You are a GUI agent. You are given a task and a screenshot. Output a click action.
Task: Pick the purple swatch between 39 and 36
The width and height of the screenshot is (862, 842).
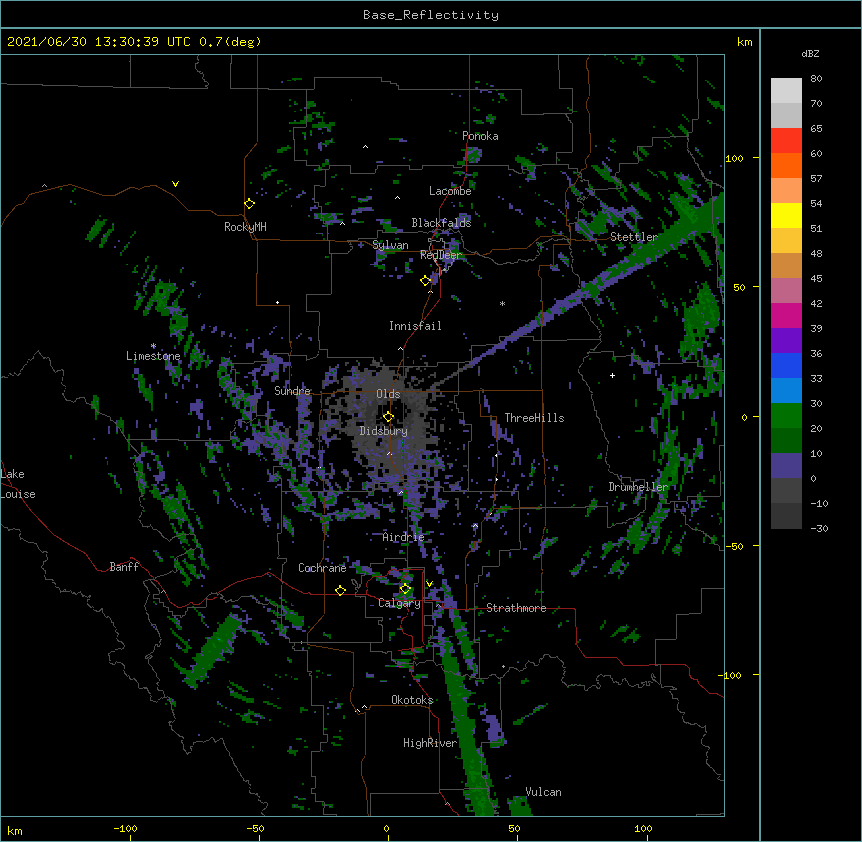(786, 341)
